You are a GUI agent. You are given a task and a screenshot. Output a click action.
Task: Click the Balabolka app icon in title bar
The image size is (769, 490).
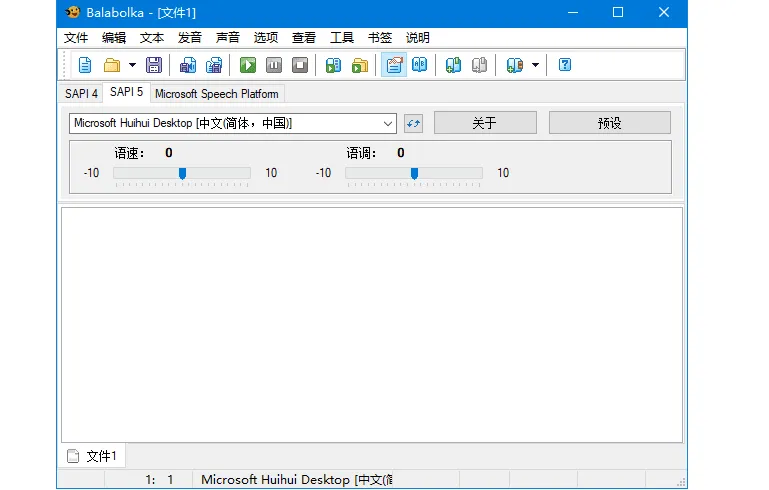(x=73, y=12)
